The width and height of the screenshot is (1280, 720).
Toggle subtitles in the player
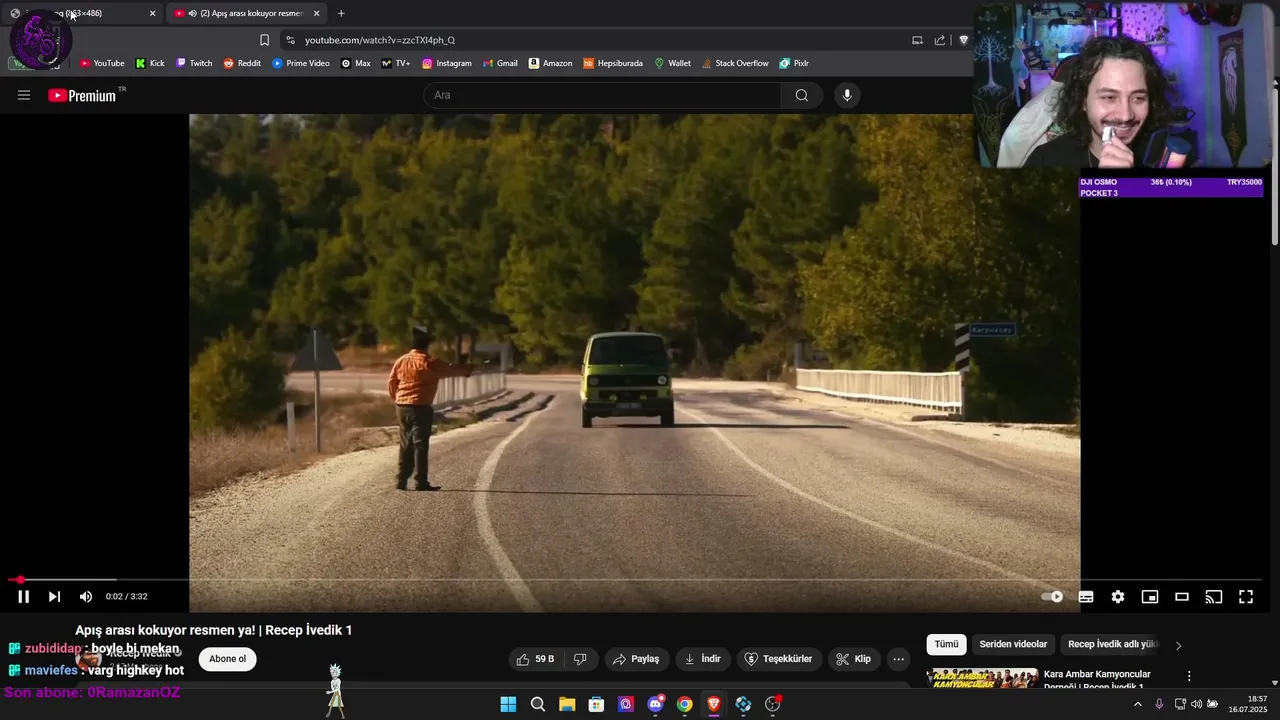[1086, 597]
